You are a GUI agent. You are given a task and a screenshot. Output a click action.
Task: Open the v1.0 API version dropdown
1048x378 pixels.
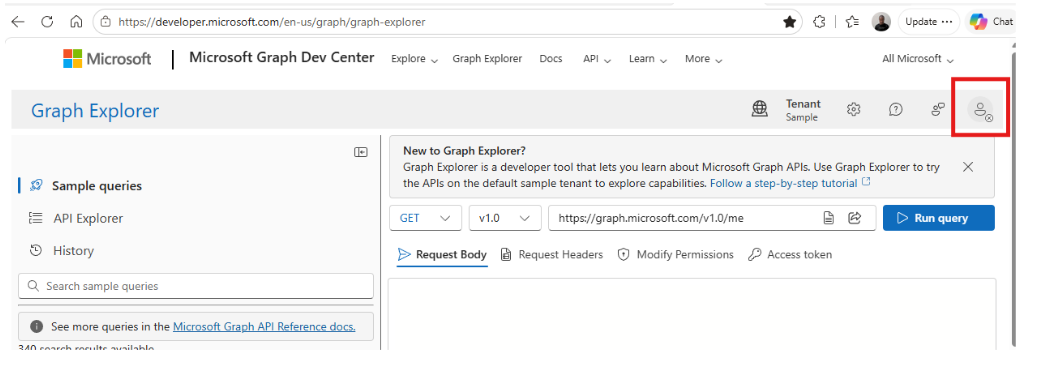(x=505, y=218)
